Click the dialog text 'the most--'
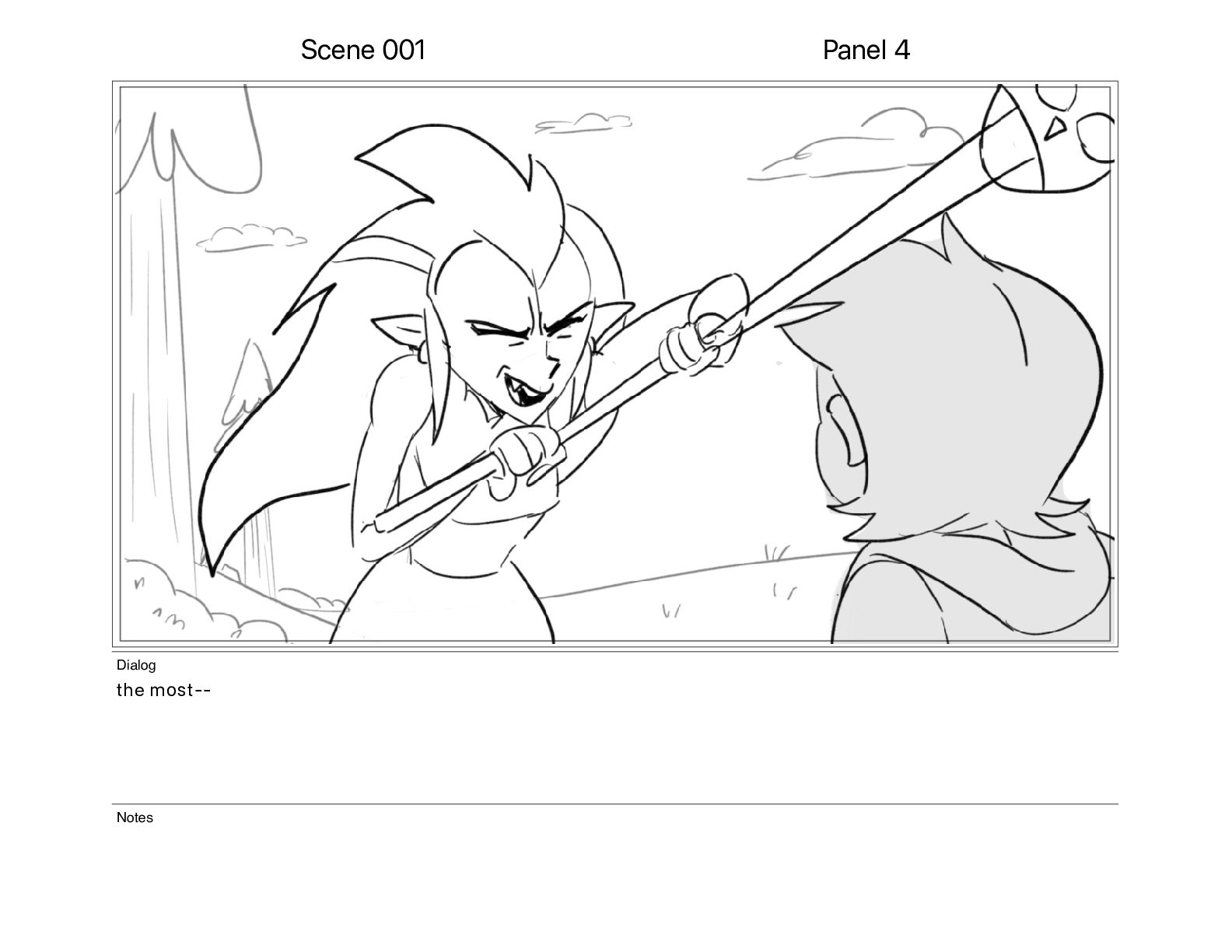Screen dimensions: 1232x952 click(x=164, y=690)
